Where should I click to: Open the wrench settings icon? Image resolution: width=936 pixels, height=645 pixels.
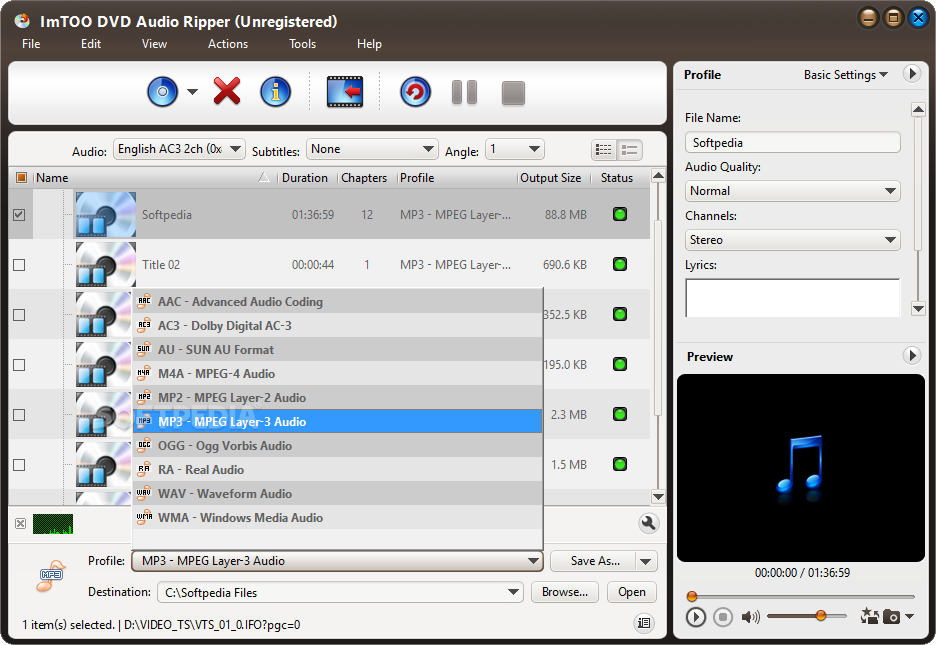pos(648,523)
